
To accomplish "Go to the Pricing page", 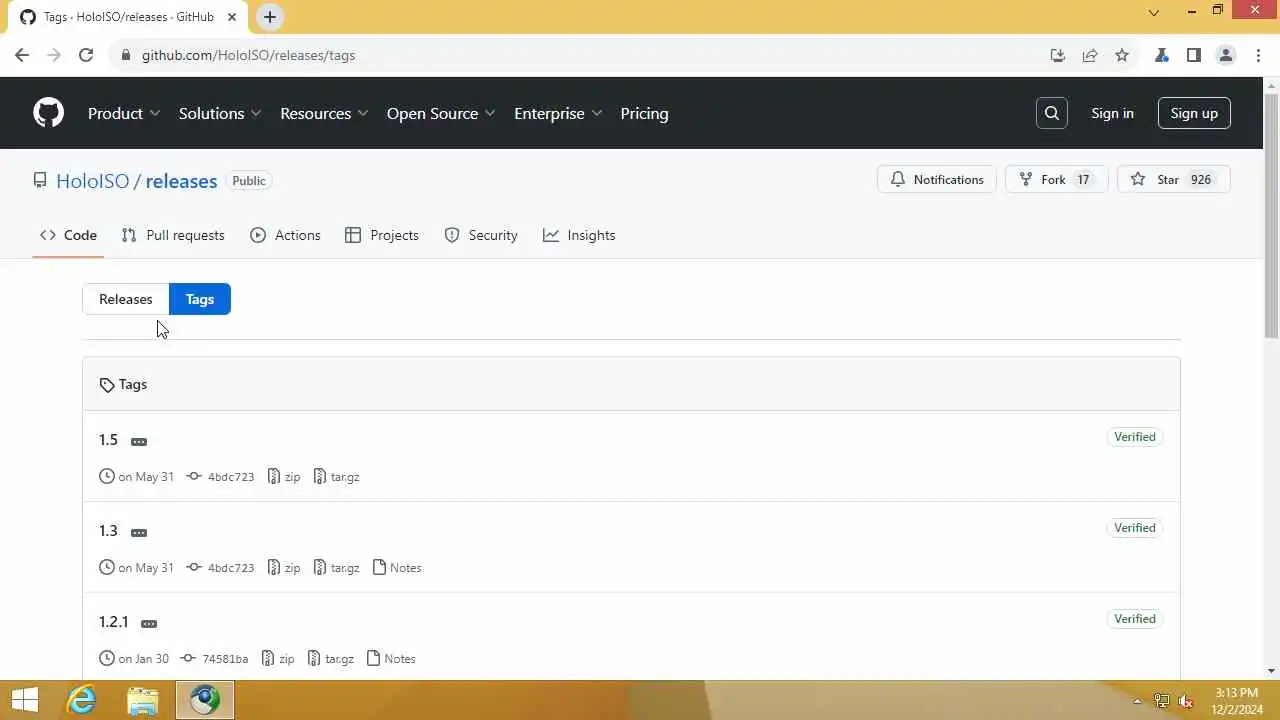I will click(644, 113).
